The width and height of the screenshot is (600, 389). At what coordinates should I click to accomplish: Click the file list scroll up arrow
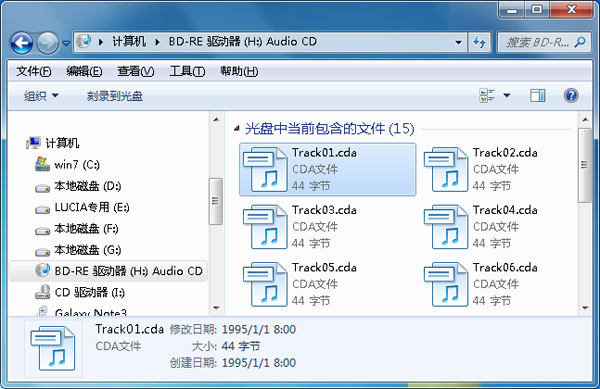pyautogui.click(x=585, y=120)
